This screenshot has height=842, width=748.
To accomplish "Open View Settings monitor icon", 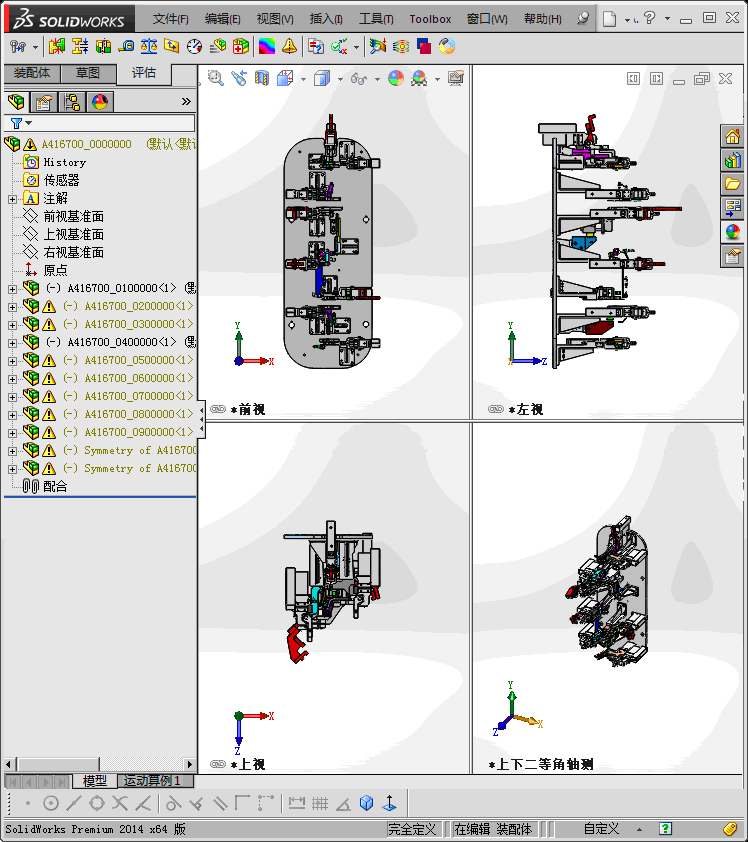I will pos(456,78).
